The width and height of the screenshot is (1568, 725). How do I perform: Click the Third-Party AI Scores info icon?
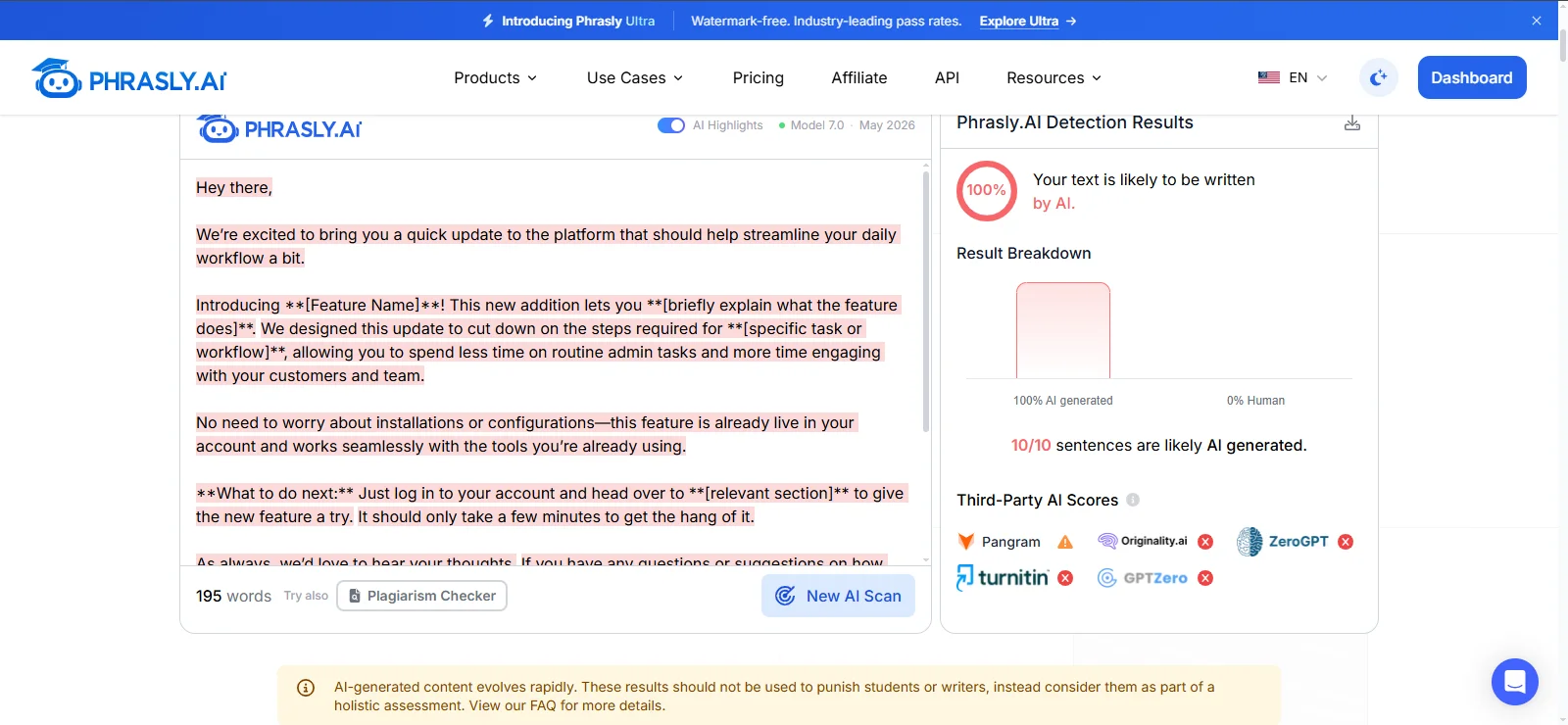click(1133, 500)
